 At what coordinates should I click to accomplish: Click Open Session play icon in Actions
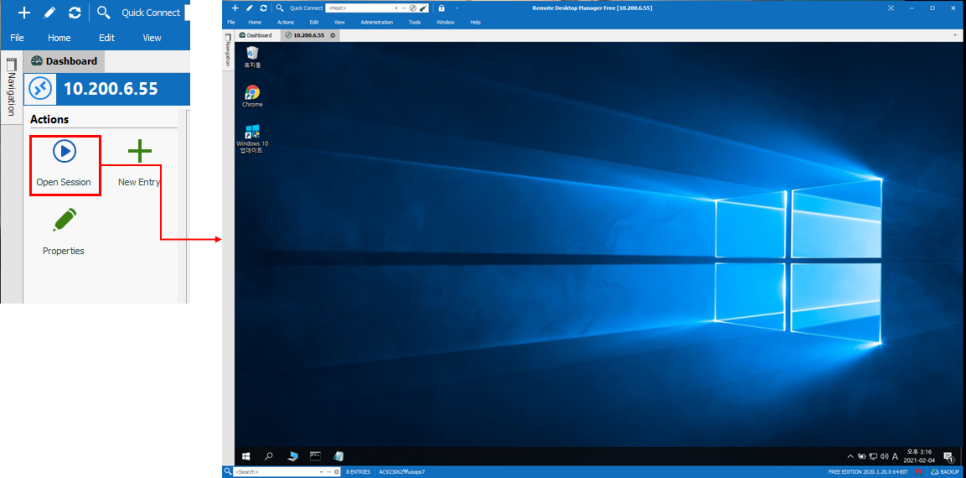64,151
